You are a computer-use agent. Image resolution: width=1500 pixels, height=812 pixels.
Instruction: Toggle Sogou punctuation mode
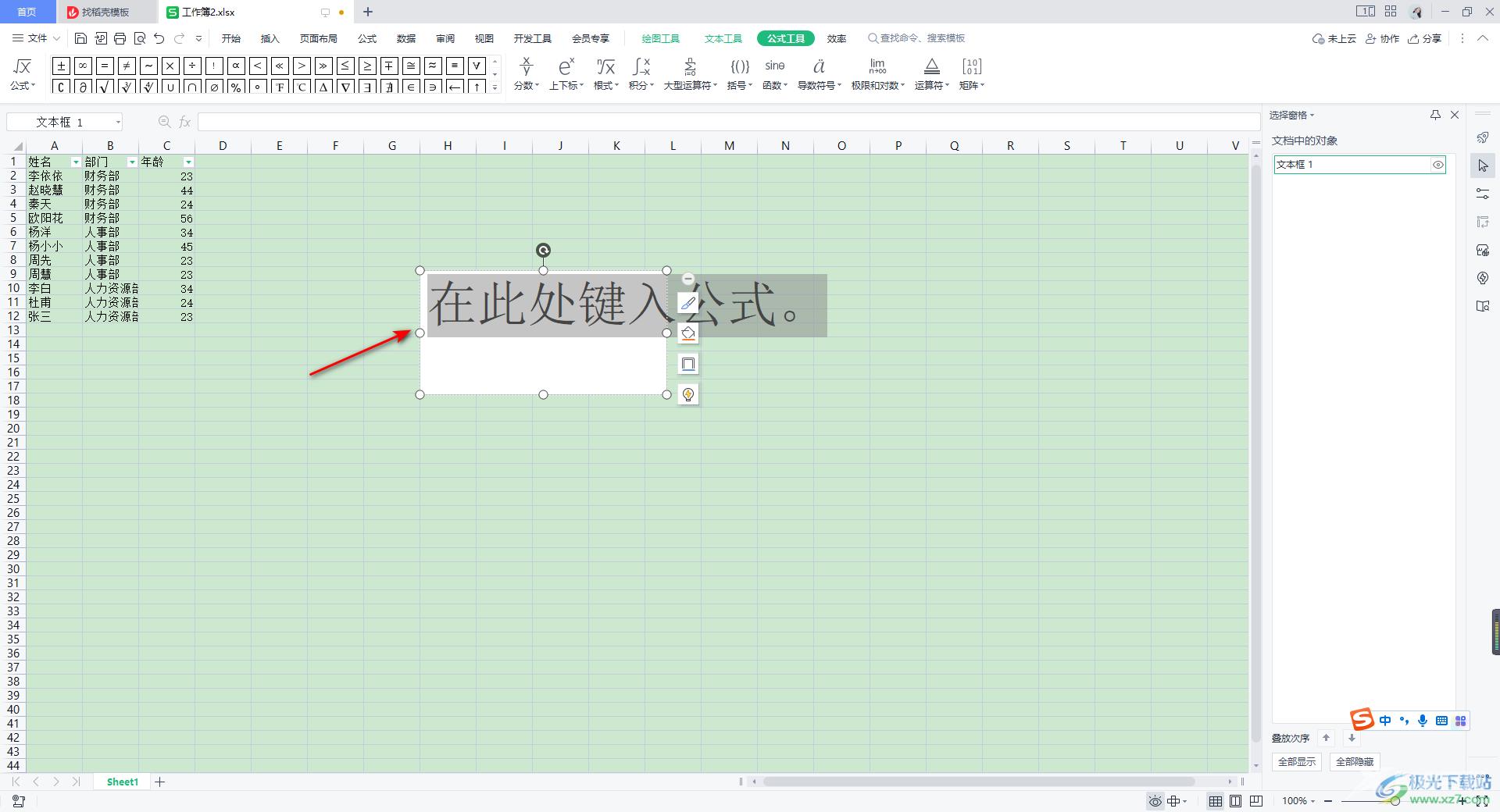(1404, 721)
